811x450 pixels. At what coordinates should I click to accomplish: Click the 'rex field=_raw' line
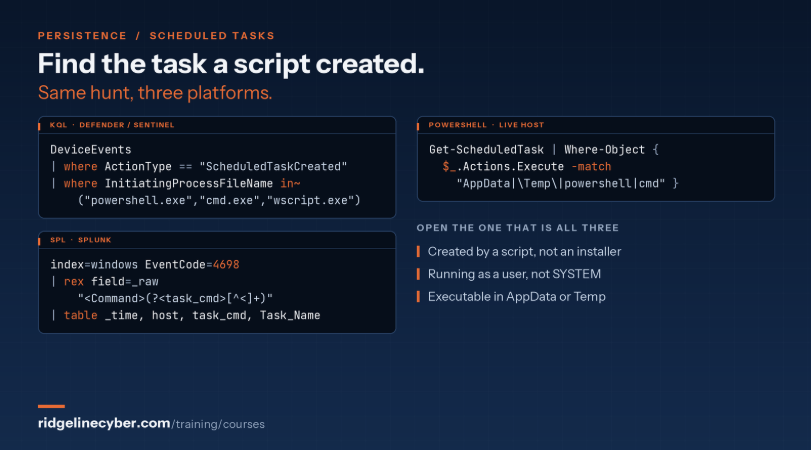104,282
